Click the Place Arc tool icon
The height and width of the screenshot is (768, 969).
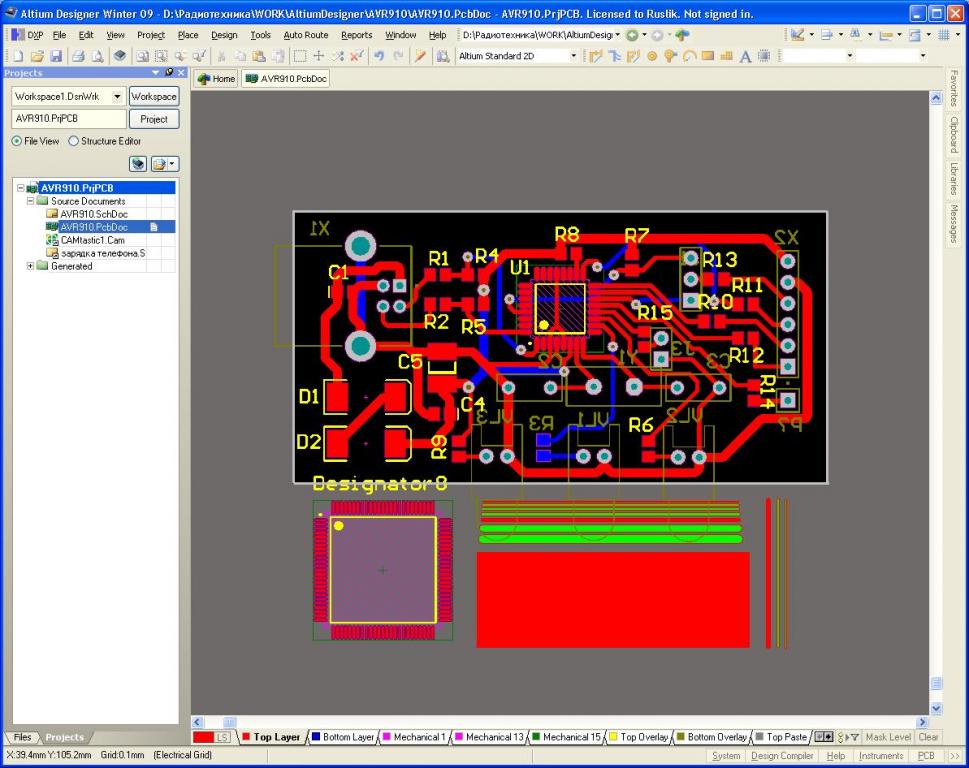coord(690,56)
